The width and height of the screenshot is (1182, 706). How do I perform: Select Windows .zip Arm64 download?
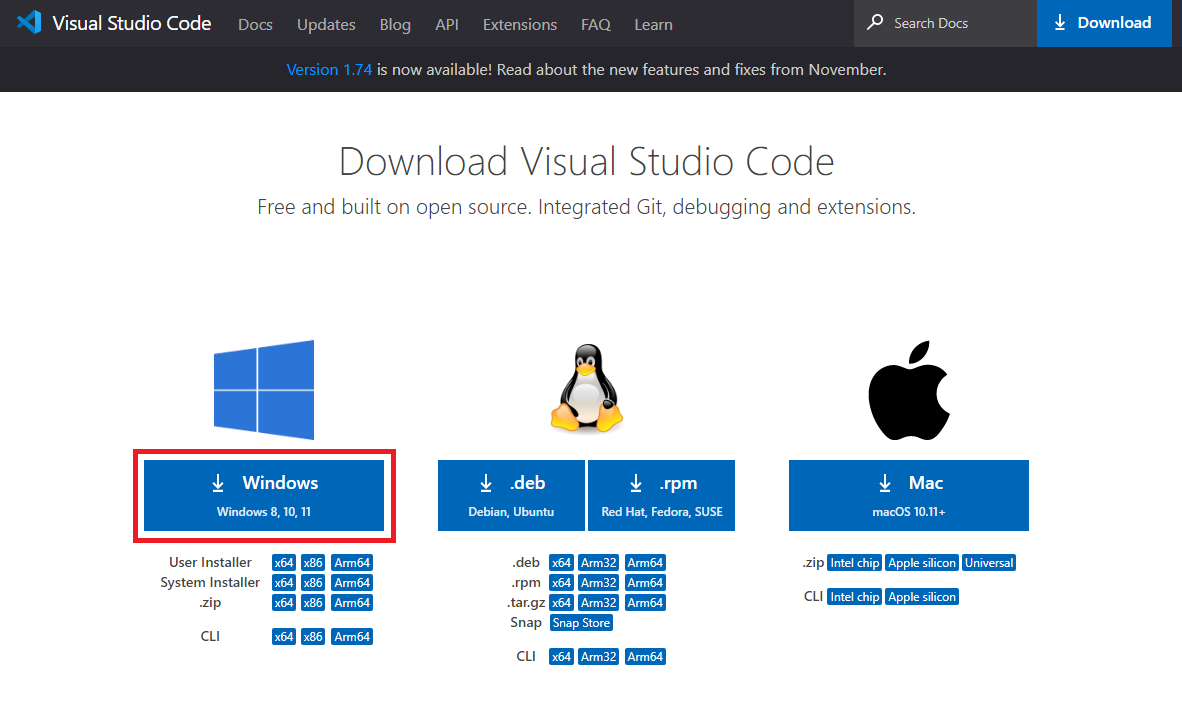[352, 603]
